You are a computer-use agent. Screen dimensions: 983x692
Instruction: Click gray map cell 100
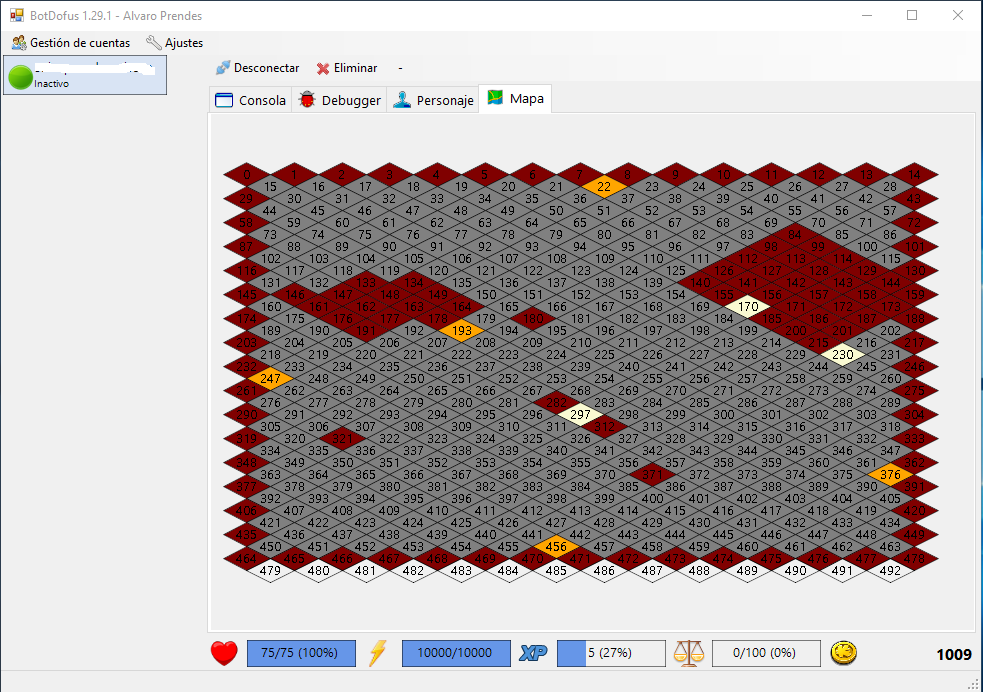tap(867, 246)
